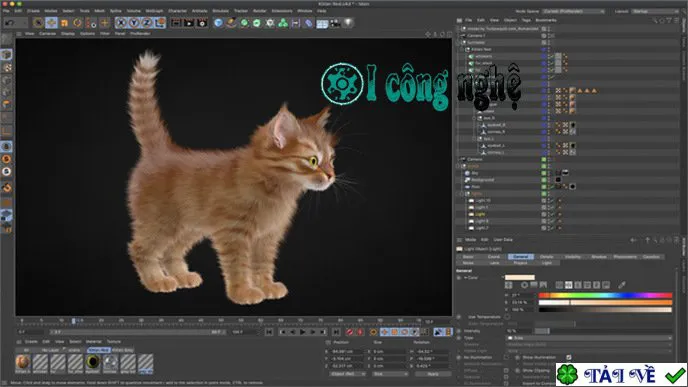688x387 pixels.
Task: Click the Undo arrow in the top toolbar
Action: coord(9,22)
